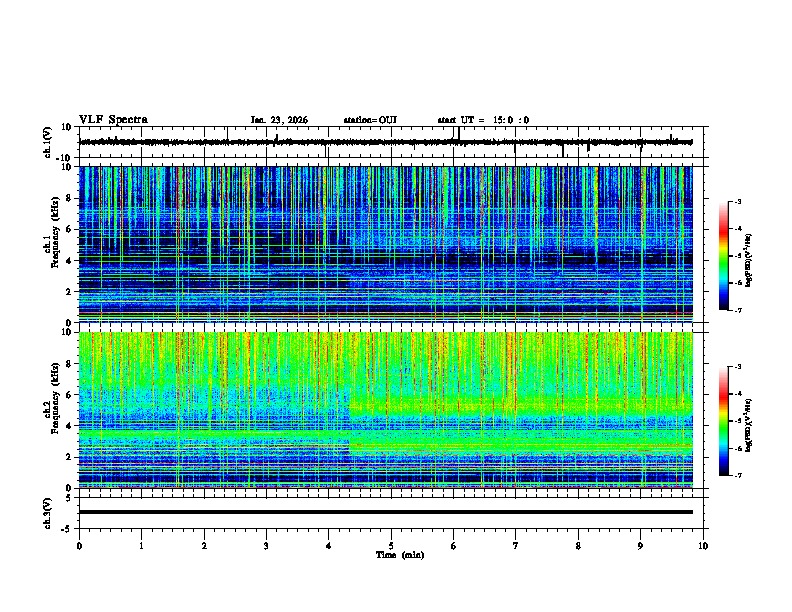Click time axis tick label "5"
The width and height of the screenshot is (792, 612).
coord(391,546)
